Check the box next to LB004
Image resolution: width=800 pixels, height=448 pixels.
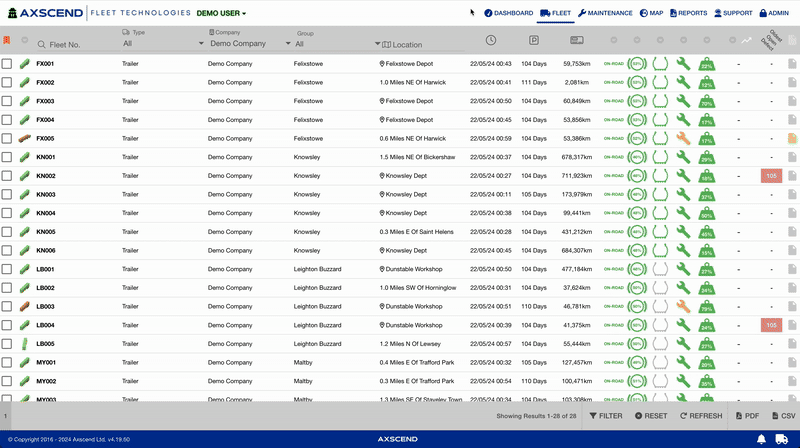[x=7, y=325]
